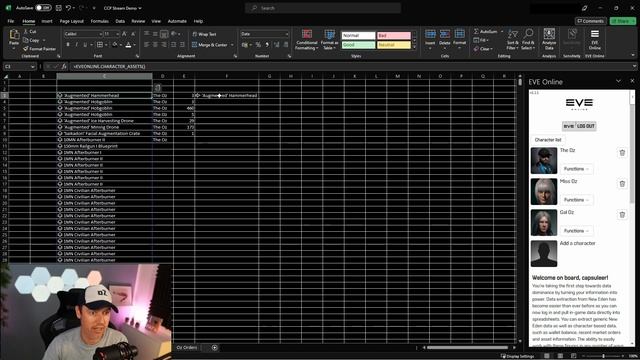Screen dimensions: 640x360
Task: Open Gal Oz Functions dropdown
Action: (x=576, y=231)
